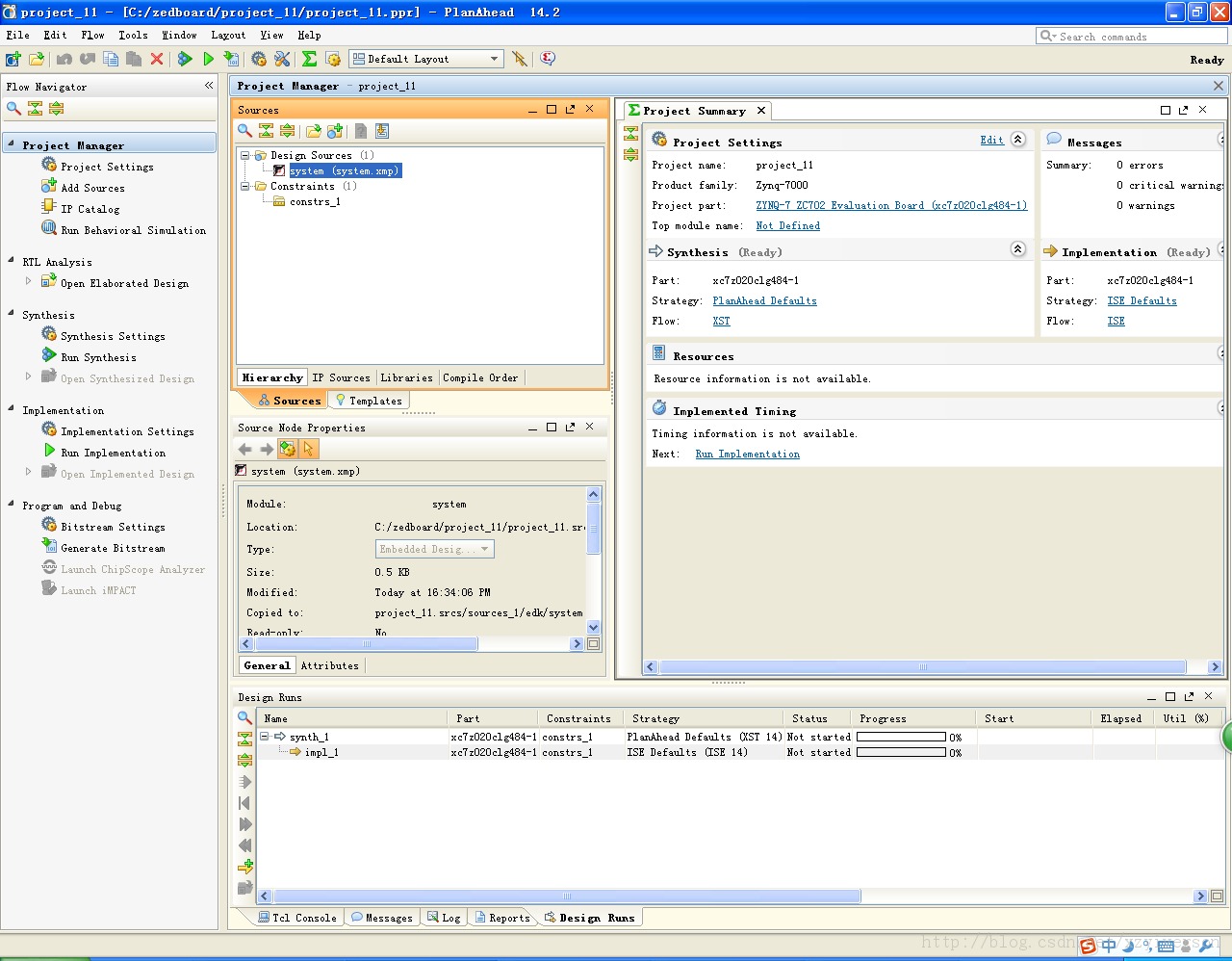Viewport: 1232px width, 961px height.
Task: Click the red Delete X toolbar icon
Action: tap(157, 59)
